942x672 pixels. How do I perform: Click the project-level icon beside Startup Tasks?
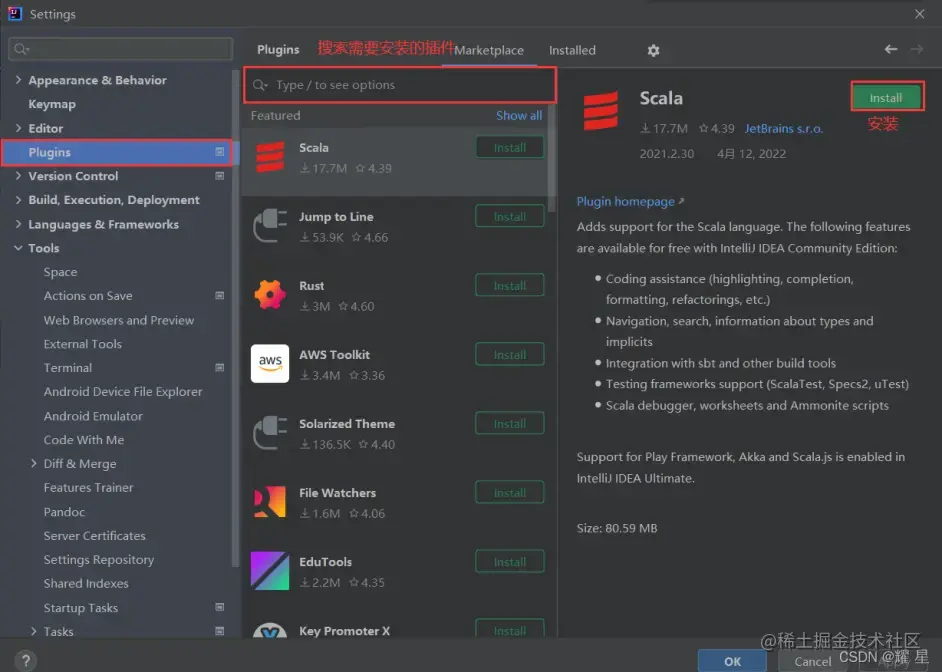(x=220, y=607)
